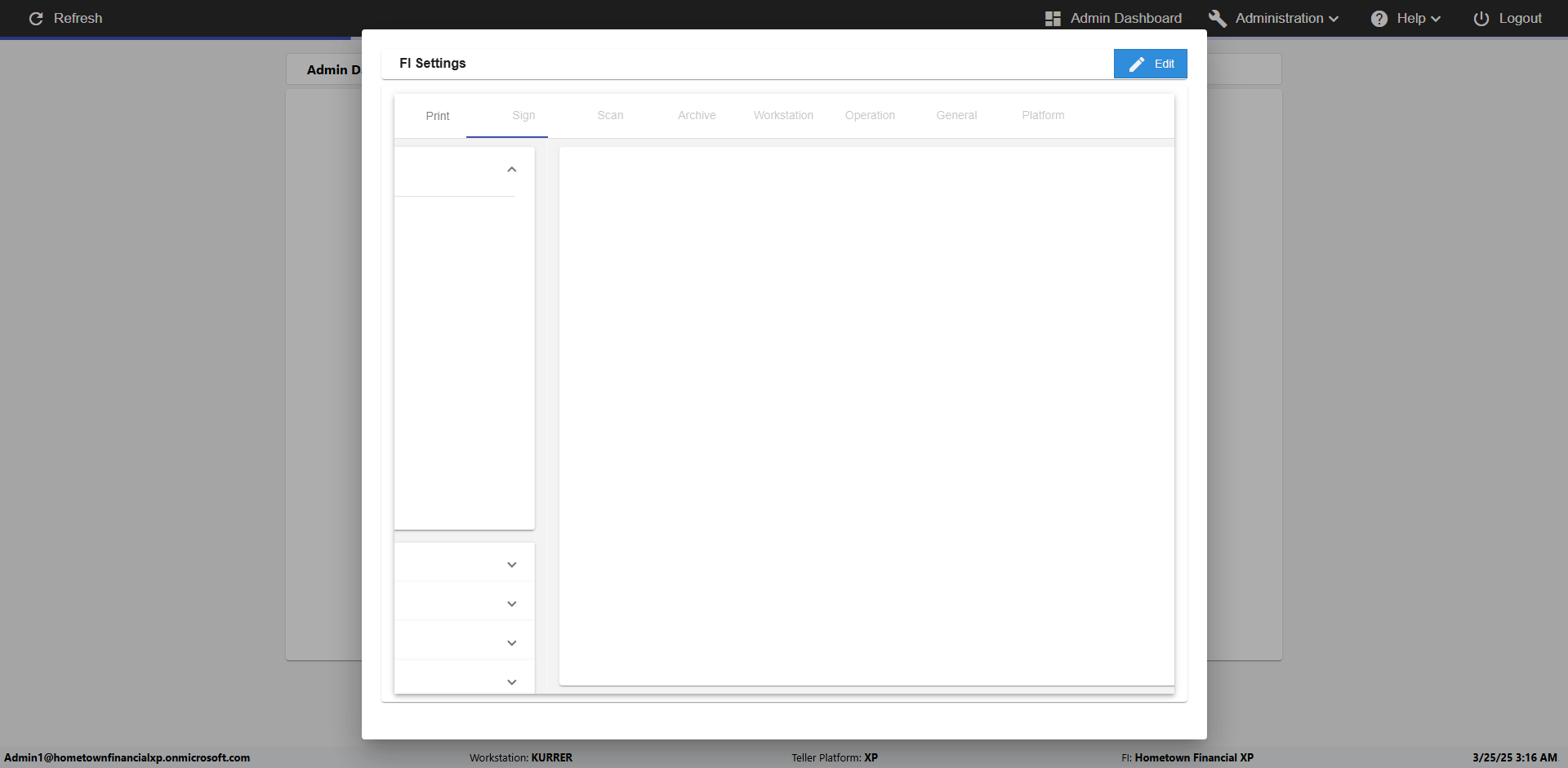The width and height of the screenshot is (1568, 768).
Task: Click the Refresh circular arrow icon
Action: (x=36, y=18)
